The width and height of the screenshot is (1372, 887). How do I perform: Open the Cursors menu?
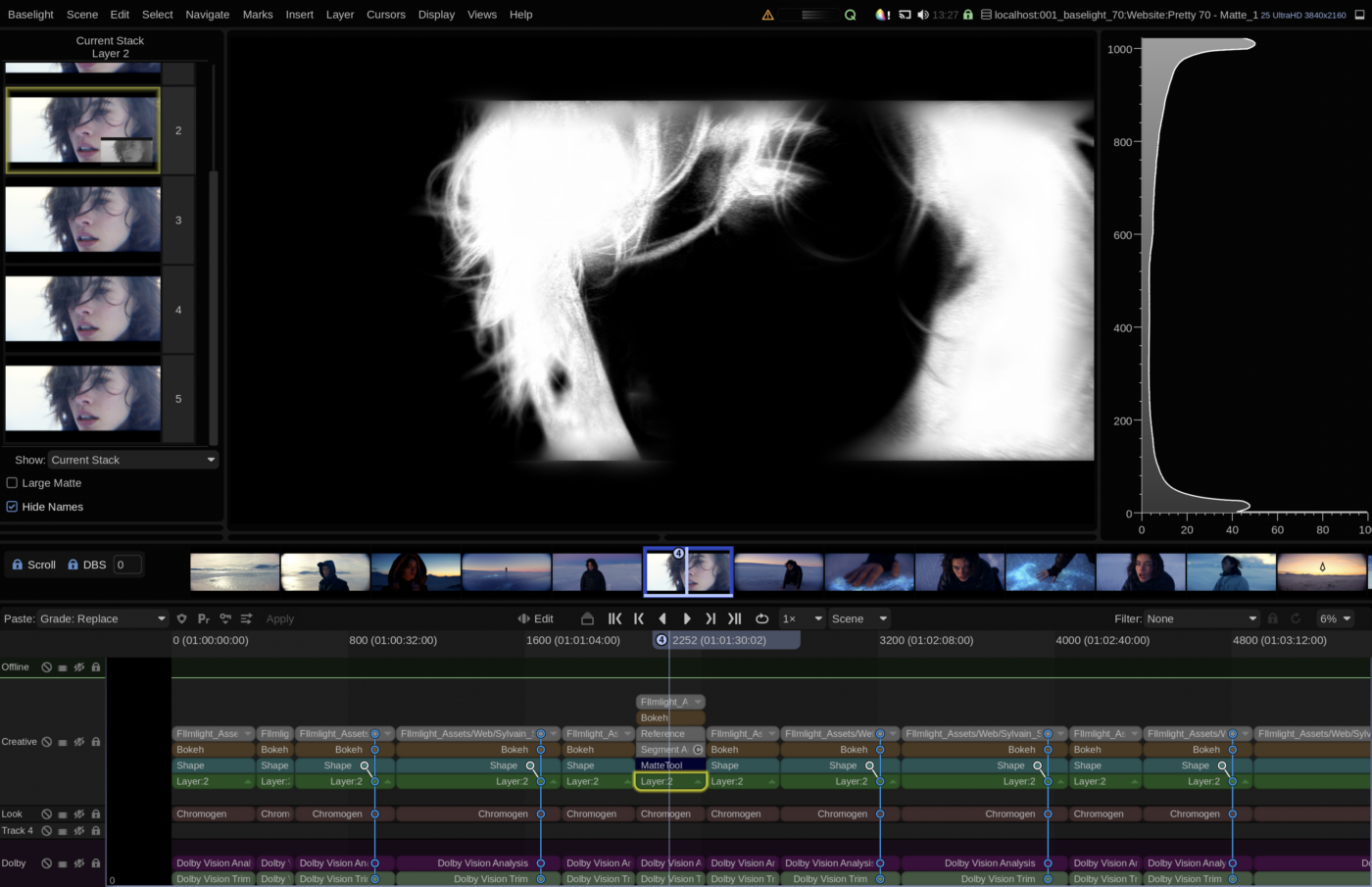coord(385,15)
